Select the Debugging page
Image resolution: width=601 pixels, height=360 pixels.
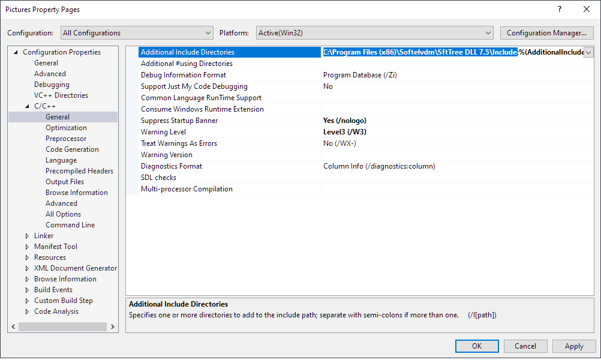click(x=52, y=84)
